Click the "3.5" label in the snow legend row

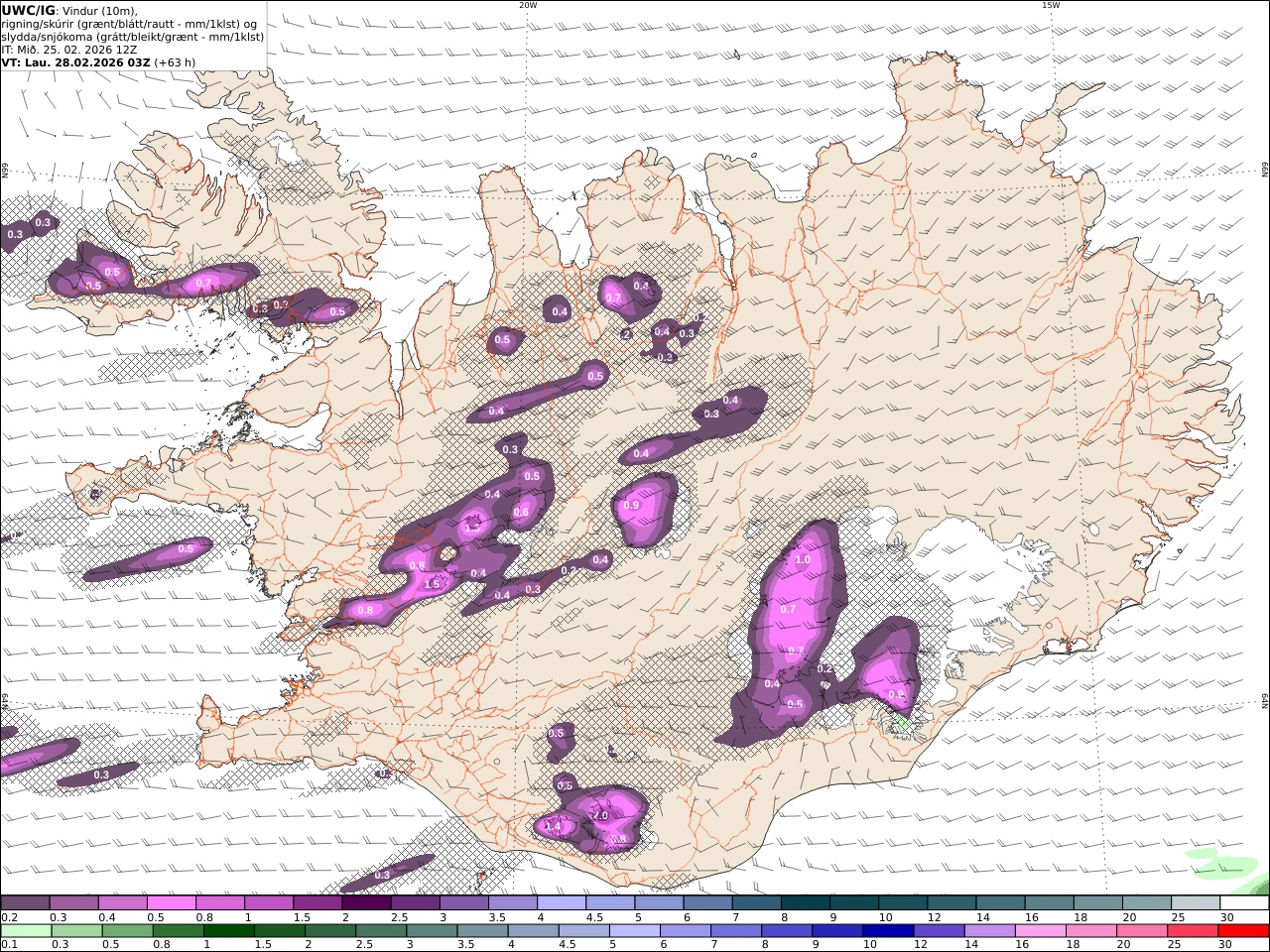[x=497, y=917]
